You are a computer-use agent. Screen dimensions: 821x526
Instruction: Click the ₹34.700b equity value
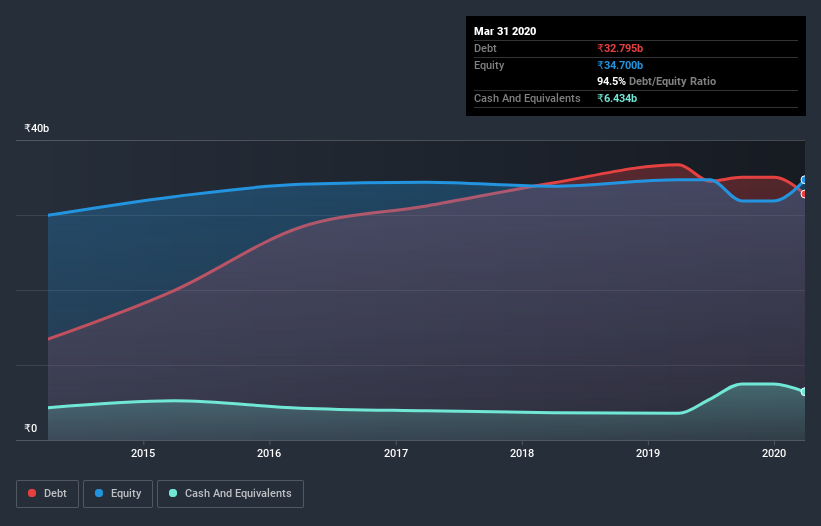pos(620,65)
